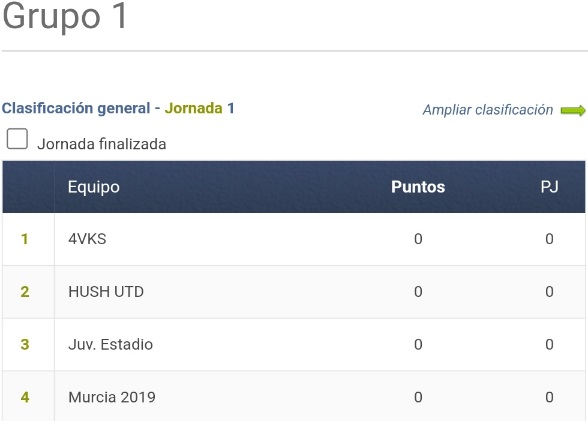
Task: Open the Juv. Estadio team entry
Action: (111, 344)
